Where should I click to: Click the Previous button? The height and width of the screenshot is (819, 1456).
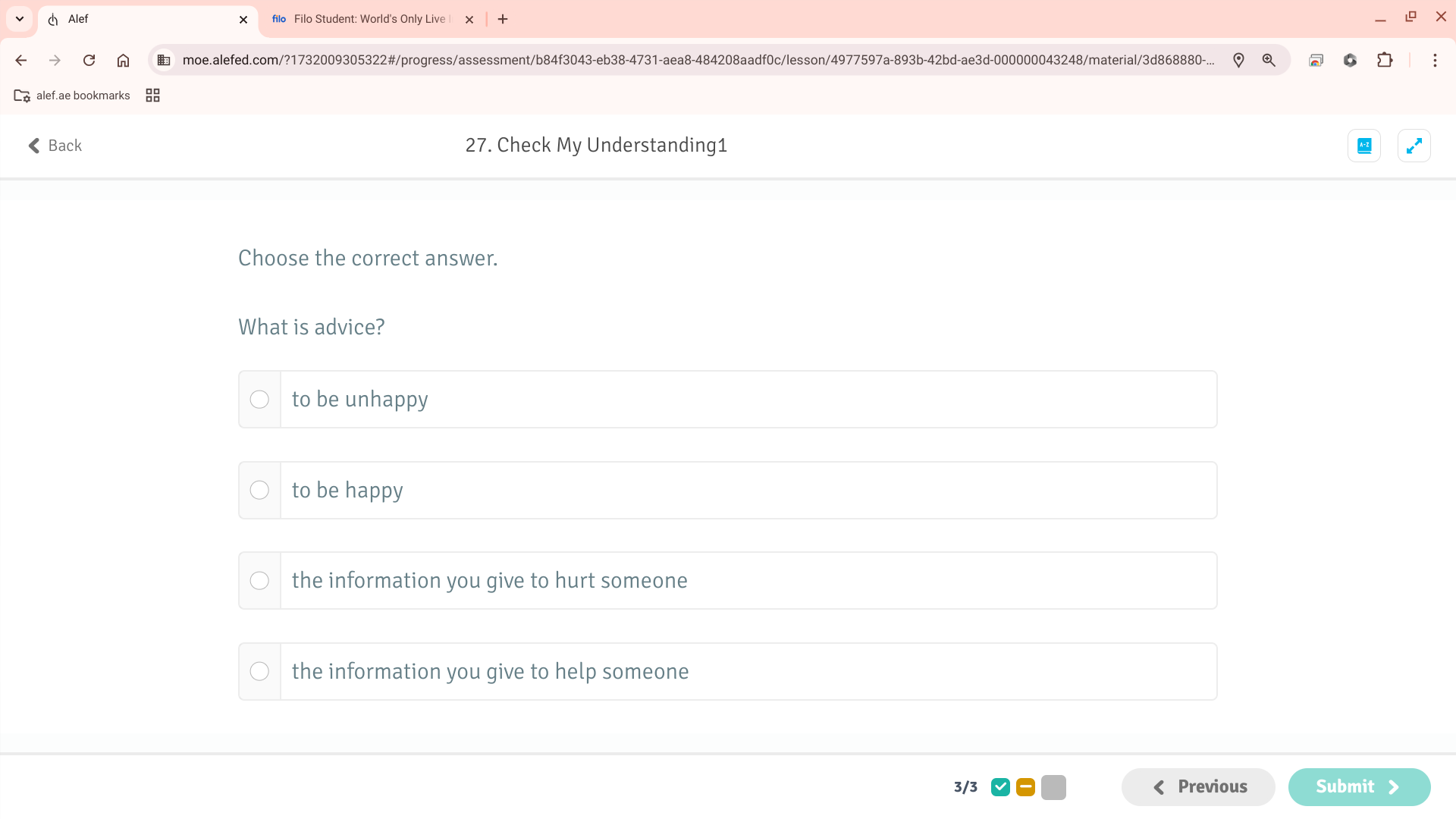pos(1198,787)
